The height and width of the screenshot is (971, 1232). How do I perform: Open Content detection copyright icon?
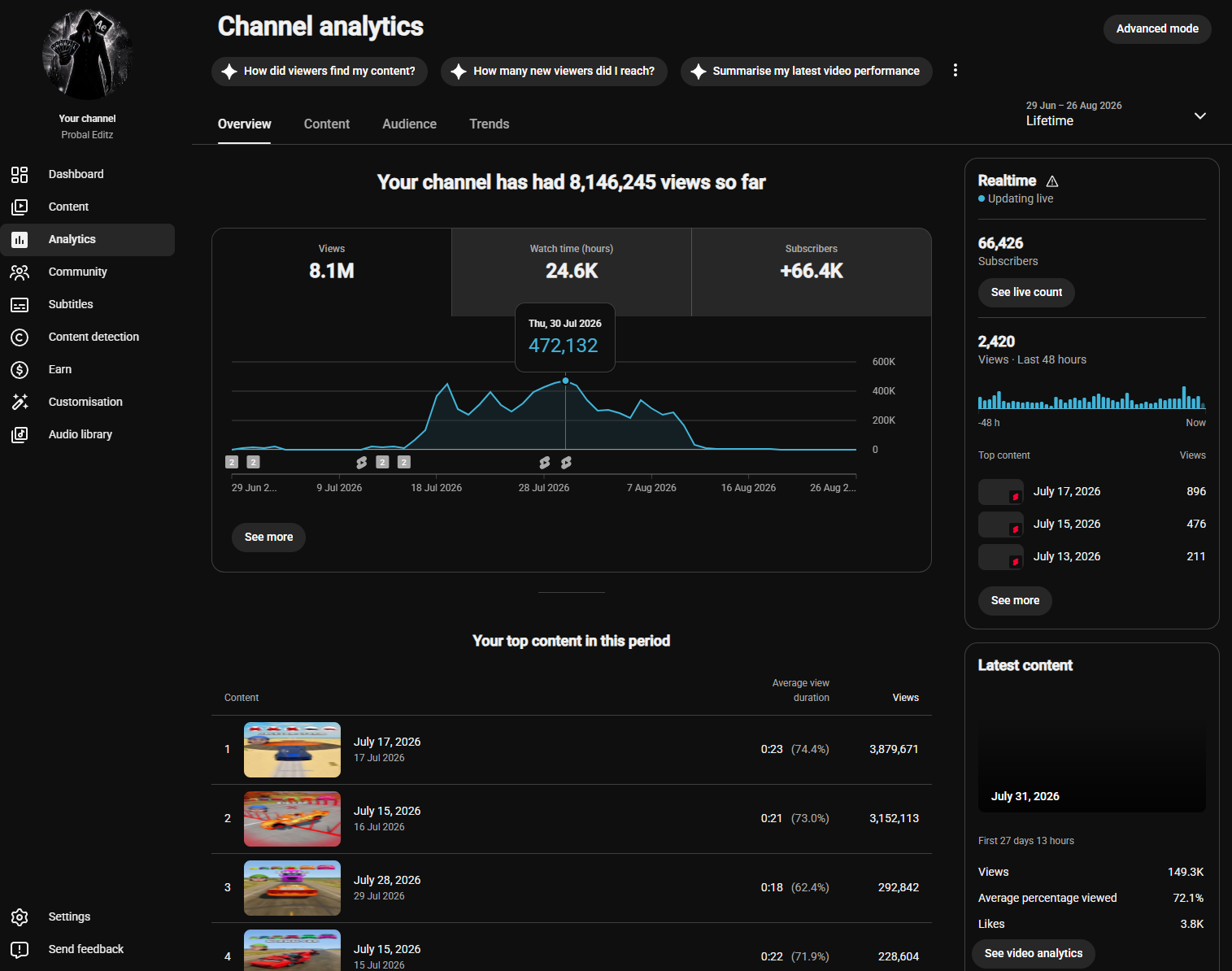[x=20, y=337]
